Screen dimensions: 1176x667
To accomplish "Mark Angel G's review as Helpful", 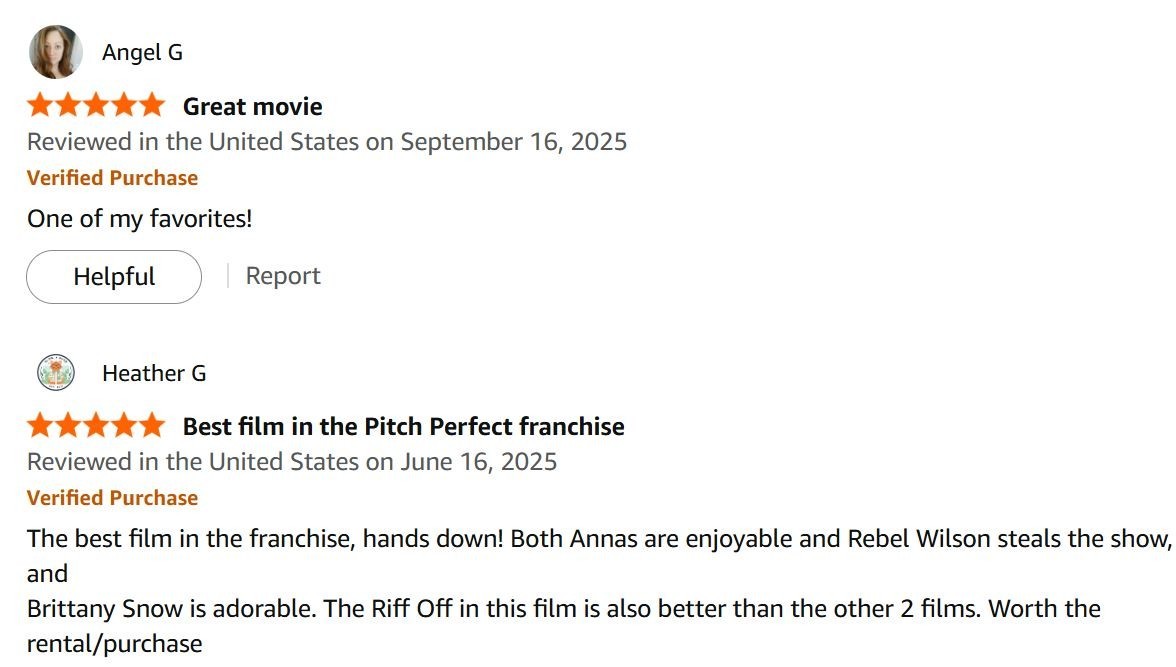I will [x=114, y=277].
